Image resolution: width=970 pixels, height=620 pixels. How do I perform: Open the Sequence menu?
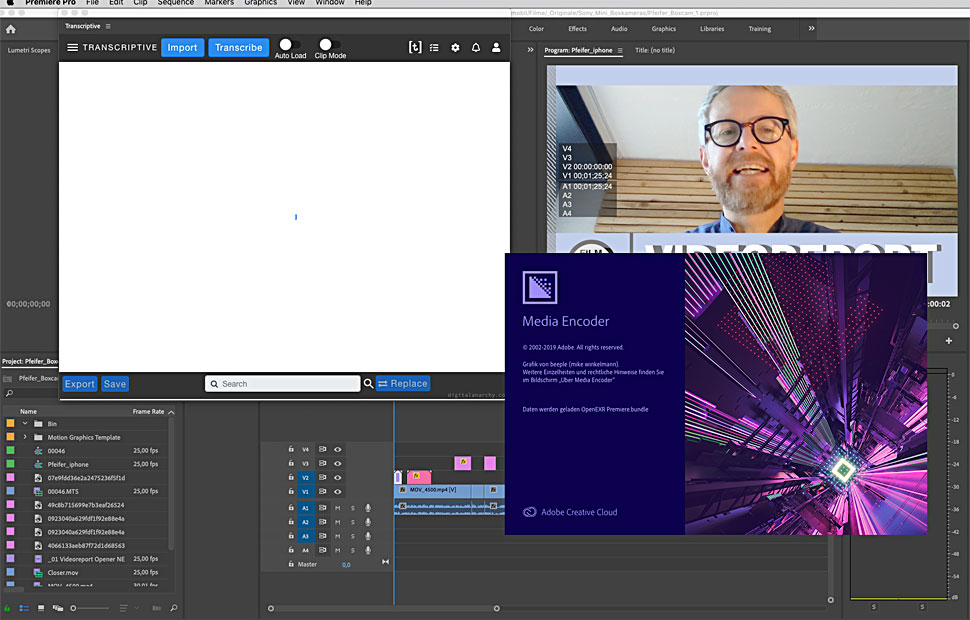coord(176,3)
